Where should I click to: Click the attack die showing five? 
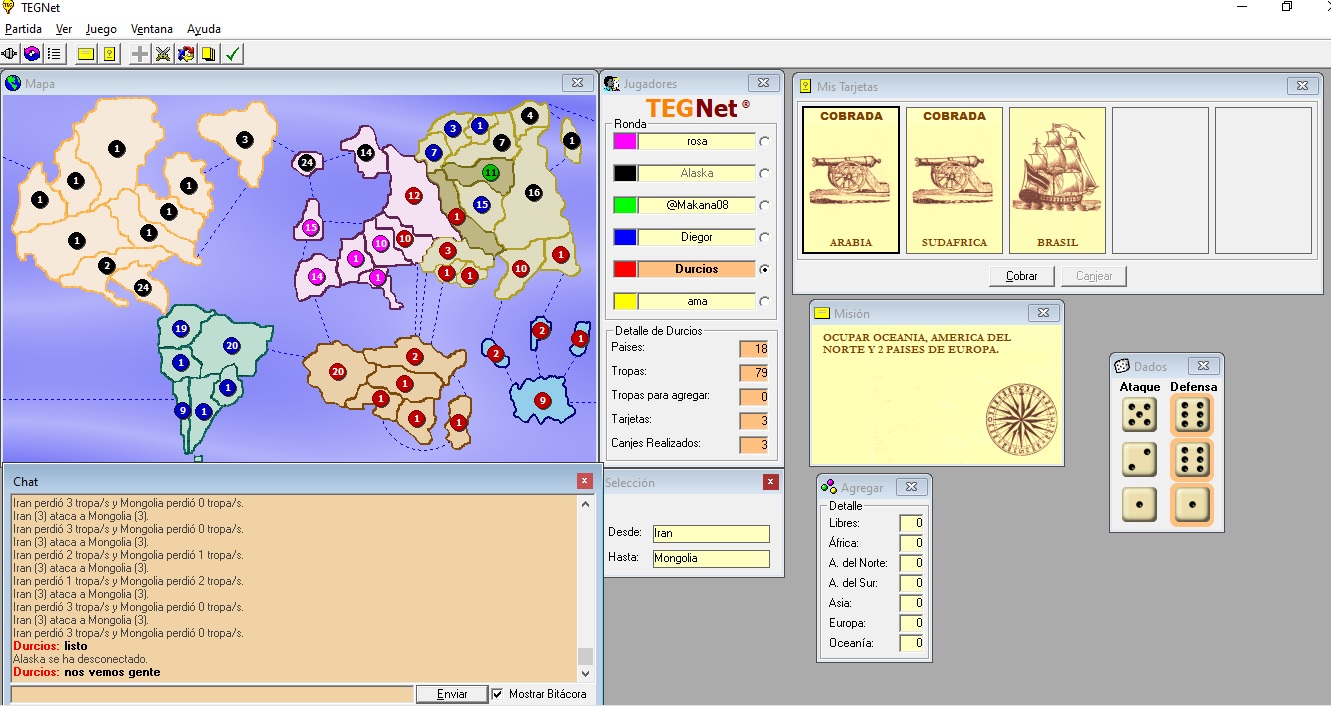1139,415
